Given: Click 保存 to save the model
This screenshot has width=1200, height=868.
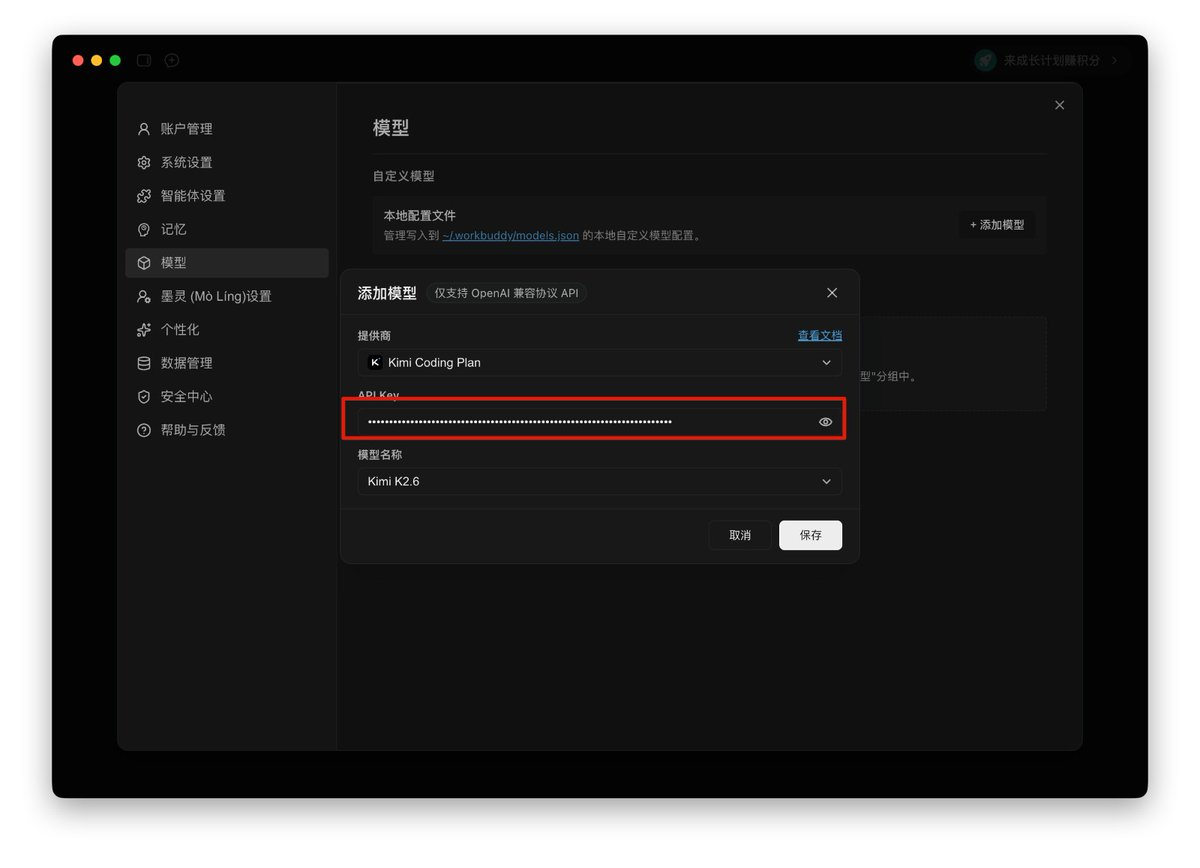Looking at the screenshot, I should click(x=811, y=535).
